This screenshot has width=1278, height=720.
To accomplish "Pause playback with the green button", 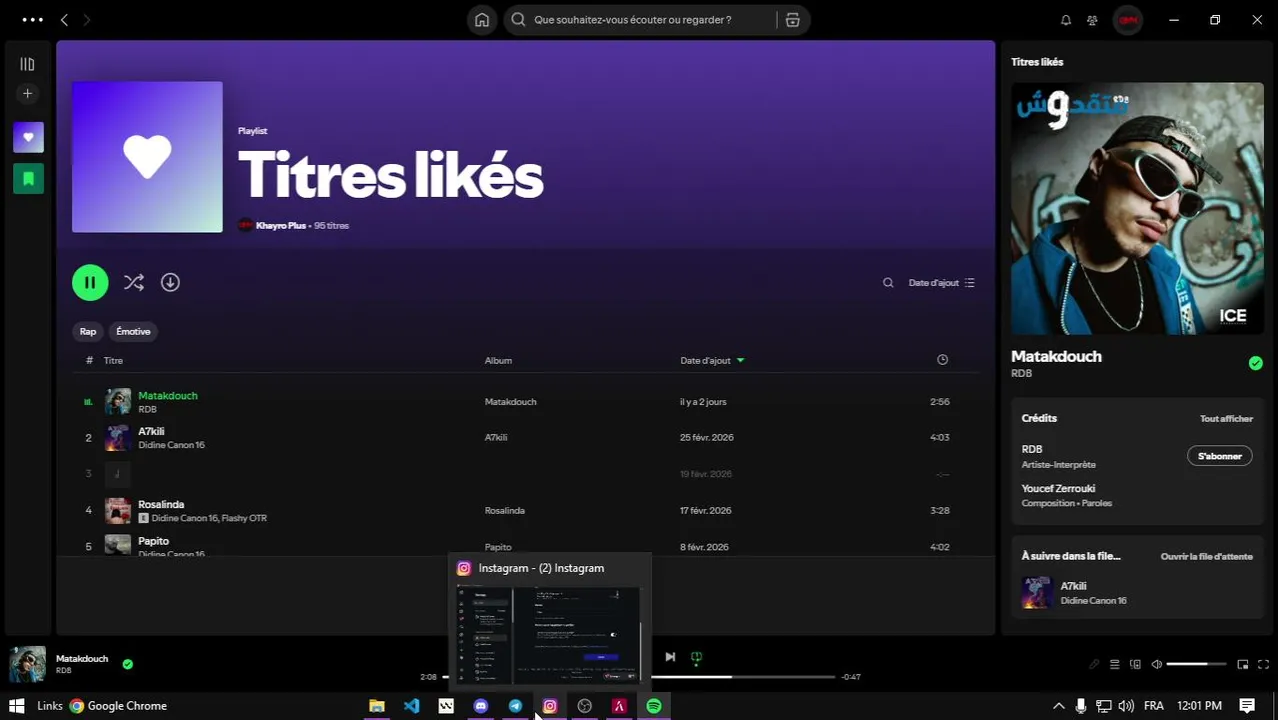I will pyautogui.click(x=90, y=283).
